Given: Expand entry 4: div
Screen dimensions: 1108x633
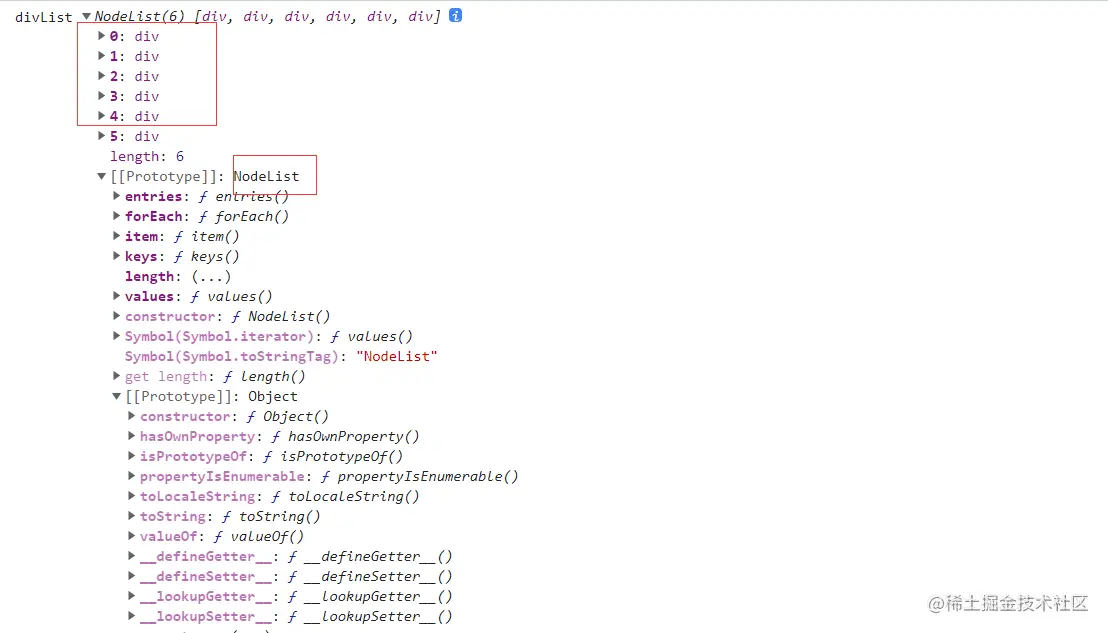Looking at the screenshot, I should [x=101, y=115].
